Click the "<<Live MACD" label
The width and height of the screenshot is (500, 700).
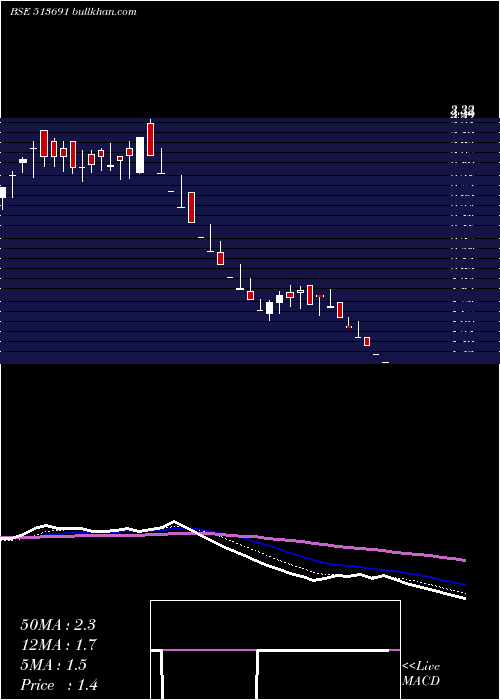421,673
